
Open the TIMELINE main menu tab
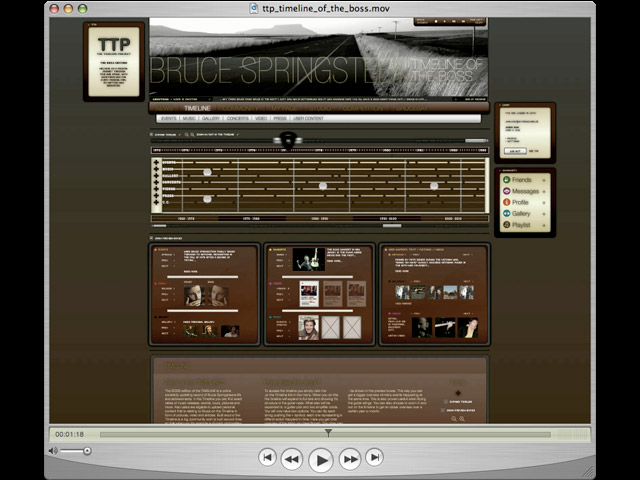coord(197,108)
